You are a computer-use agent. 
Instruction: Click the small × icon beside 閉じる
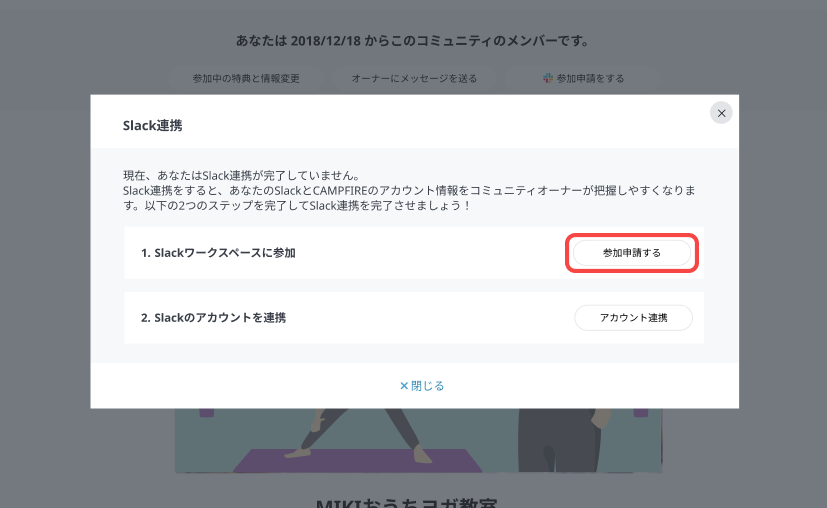coord(404,385)
